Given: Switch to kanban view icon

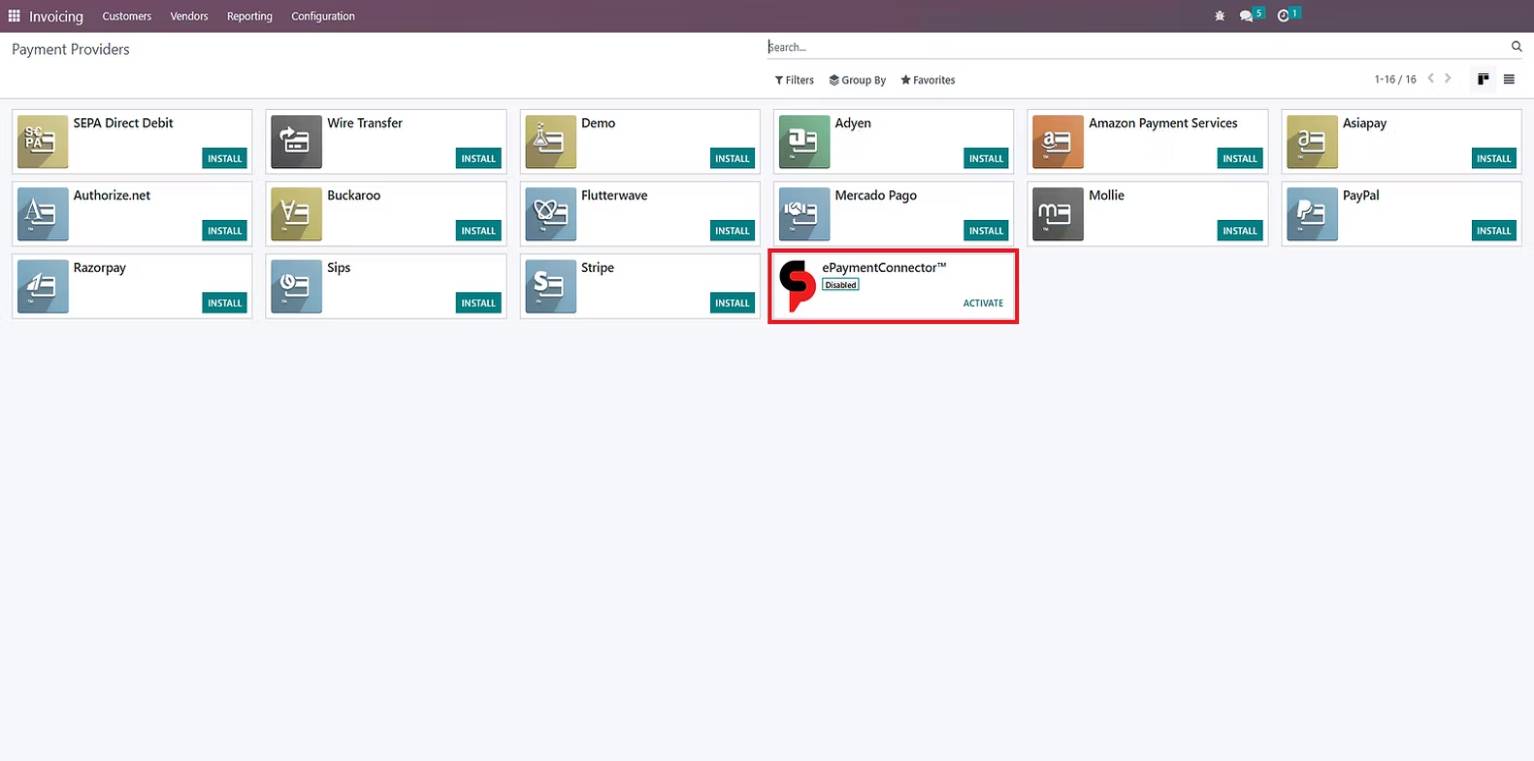Looking at the screenshot, I should point(1483,79).
